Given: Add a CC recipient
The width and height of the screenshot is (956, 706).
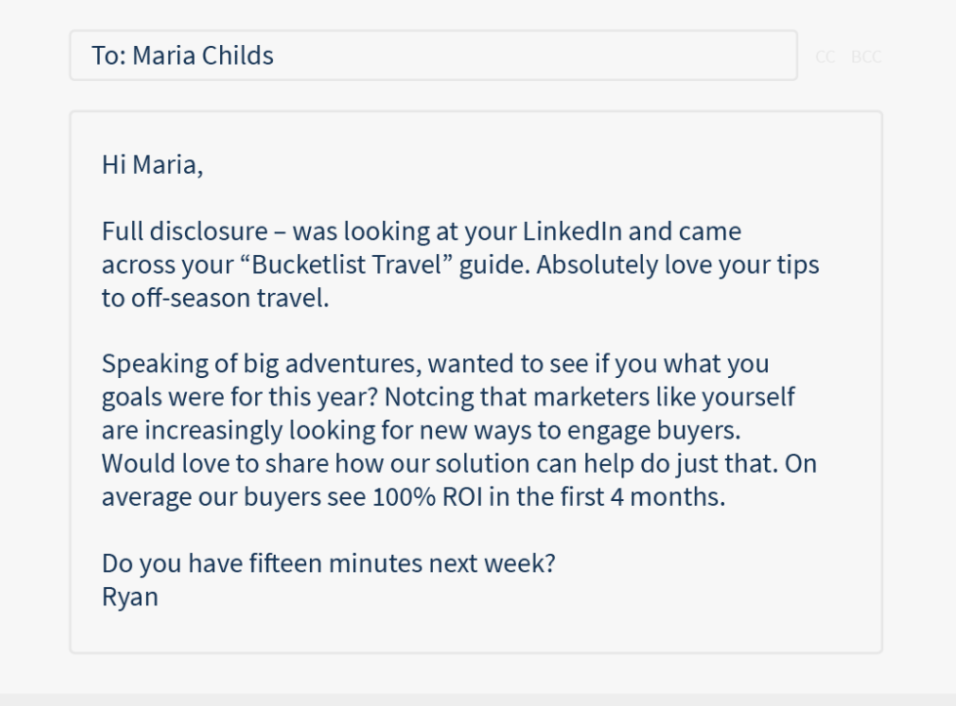Looking at the screenshot, I should coord(825,57).
